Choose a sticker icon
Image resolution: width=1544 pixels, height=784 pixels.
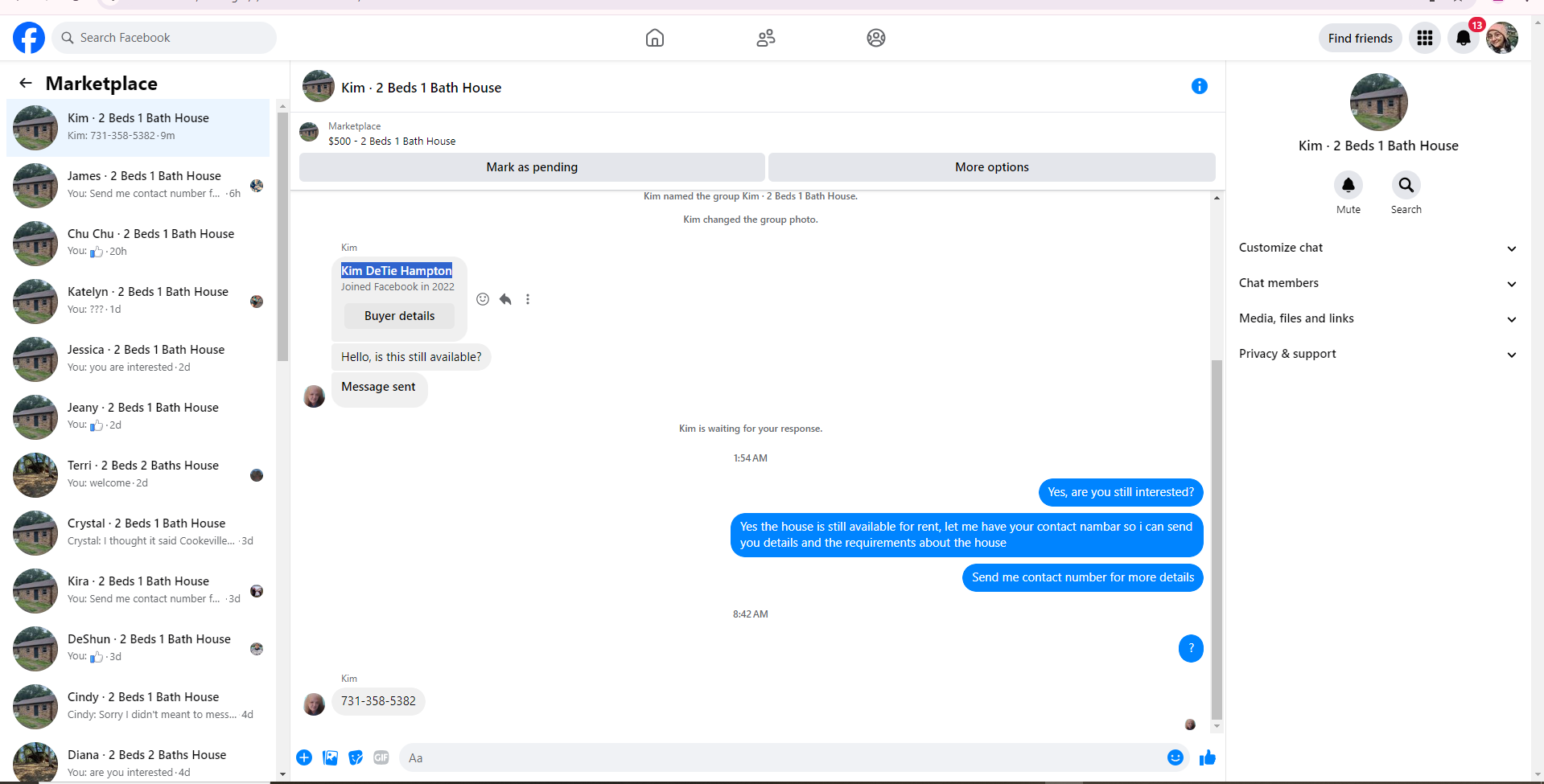tap(356, 757)
